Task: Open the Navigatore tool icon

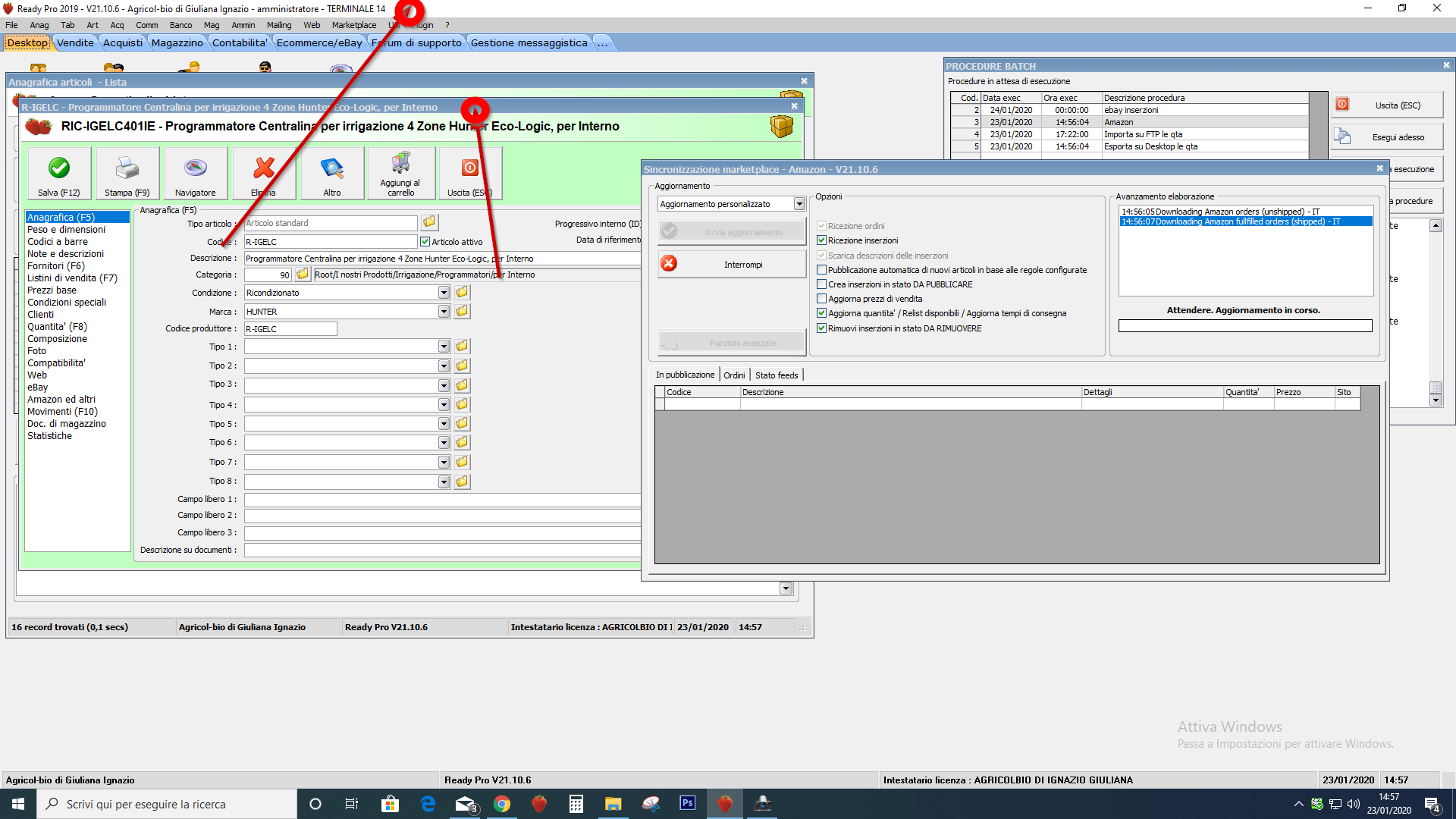Action: point(196,168)
